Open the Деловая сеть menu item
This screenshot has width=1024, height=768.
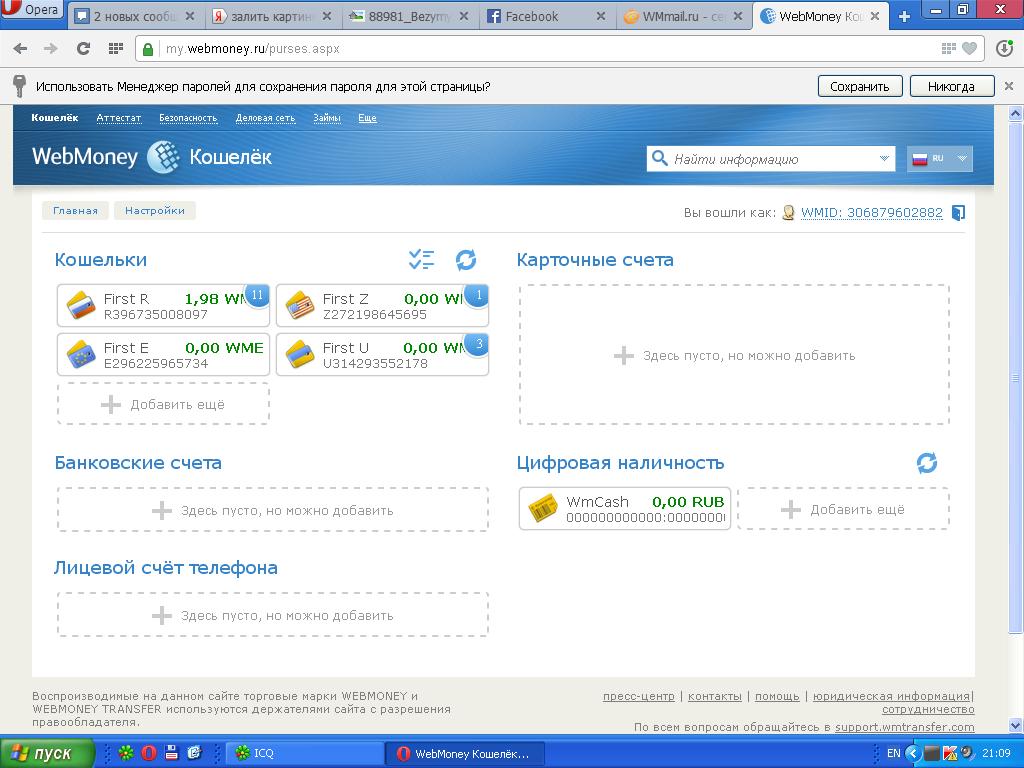click(x=265, y=118)
